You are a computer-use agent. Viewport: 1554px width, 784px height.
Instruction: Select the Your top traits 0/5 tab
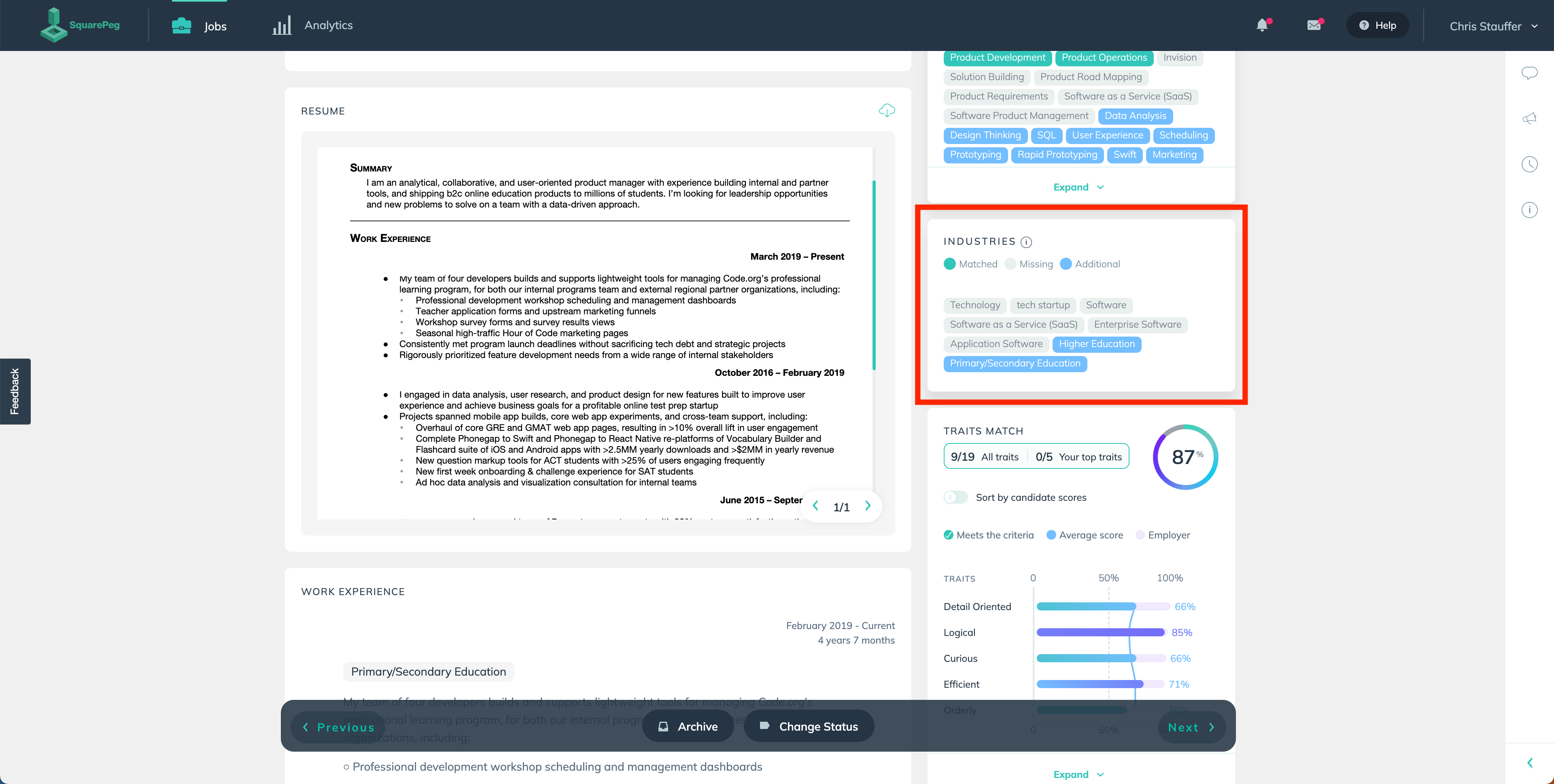point(1078,457)
